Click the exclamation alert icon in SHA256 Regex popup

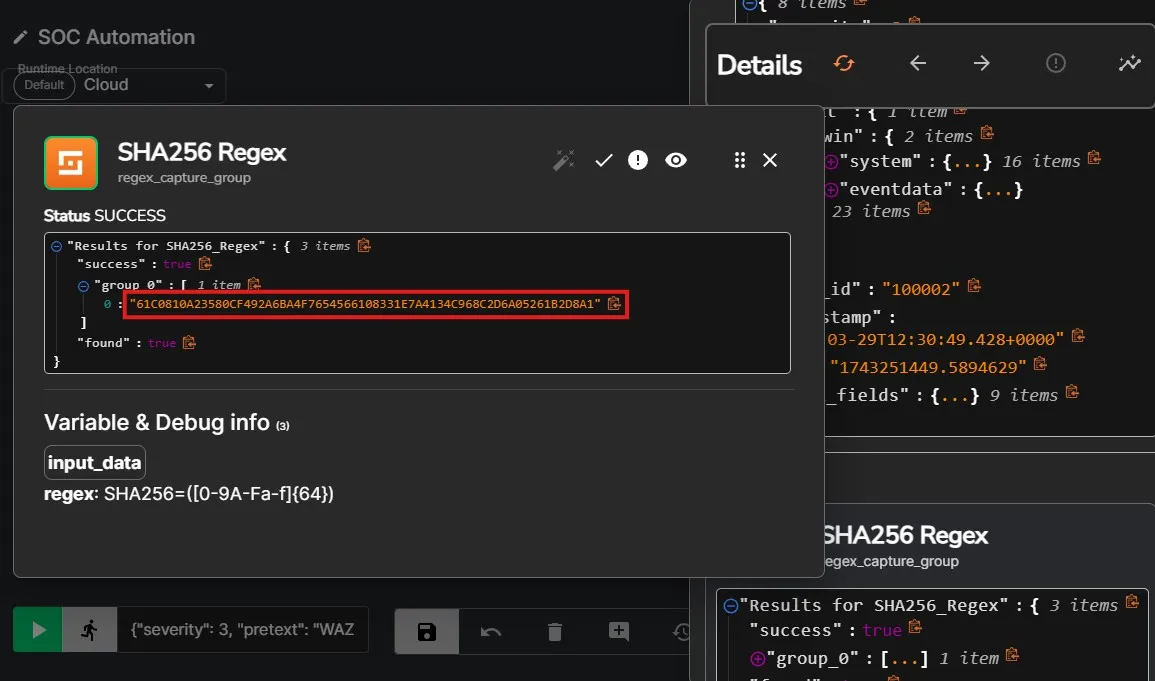638,160
